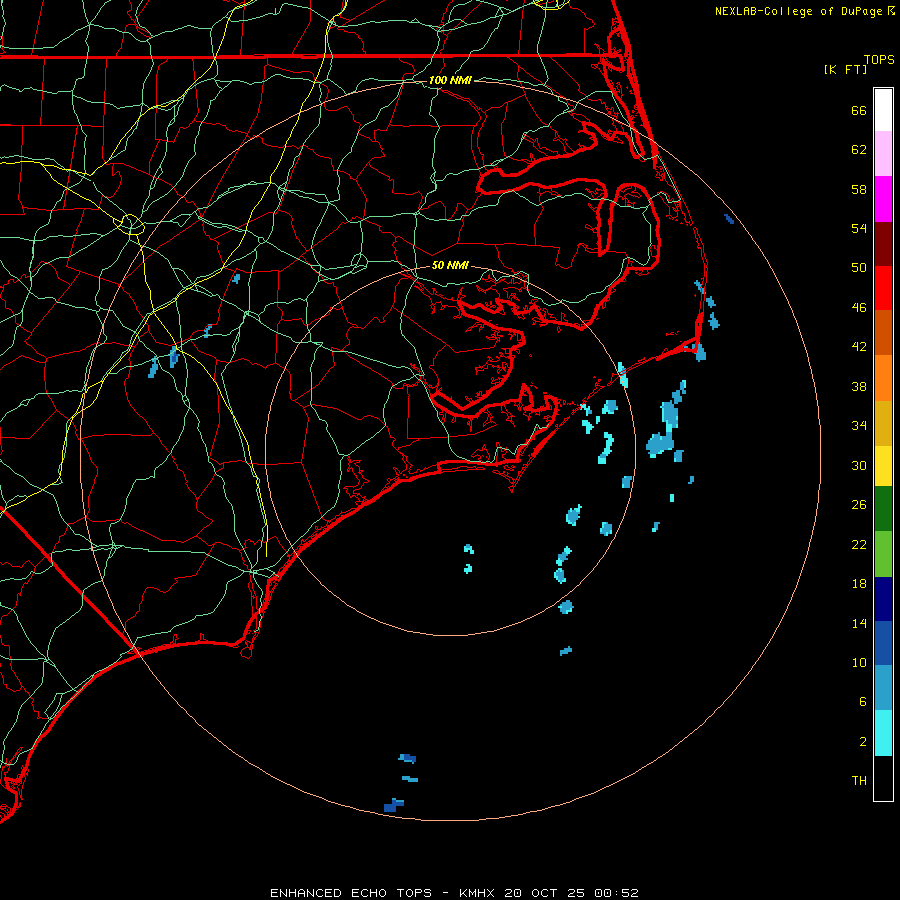This screenshot has width=900, height=900.
Task: Click the legend value 22
Action: [859, 544]
